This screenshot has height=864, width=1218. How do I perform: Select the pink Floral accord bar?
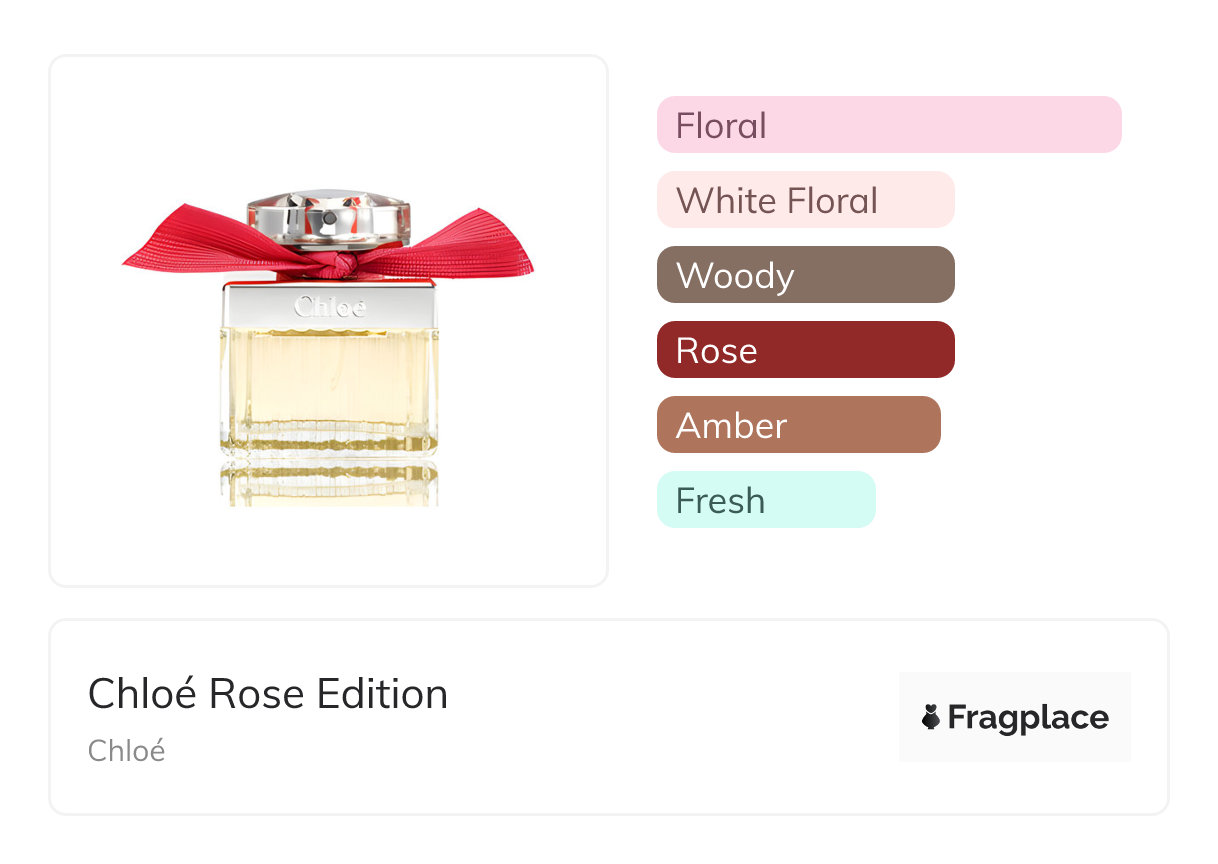point(889,125)
